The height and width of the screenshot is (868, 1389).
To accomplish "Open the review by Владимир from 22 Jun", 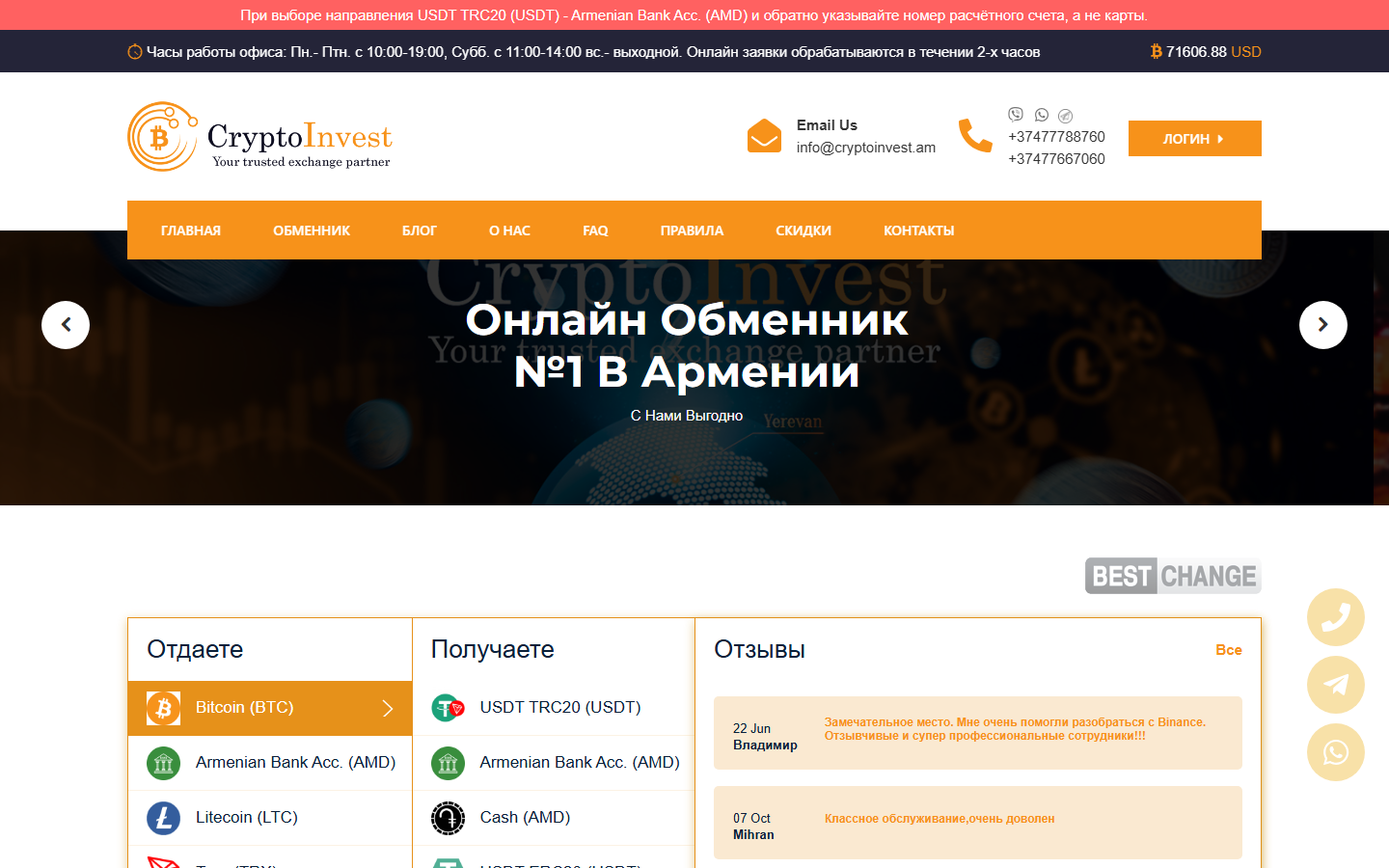I will [978, 733].
